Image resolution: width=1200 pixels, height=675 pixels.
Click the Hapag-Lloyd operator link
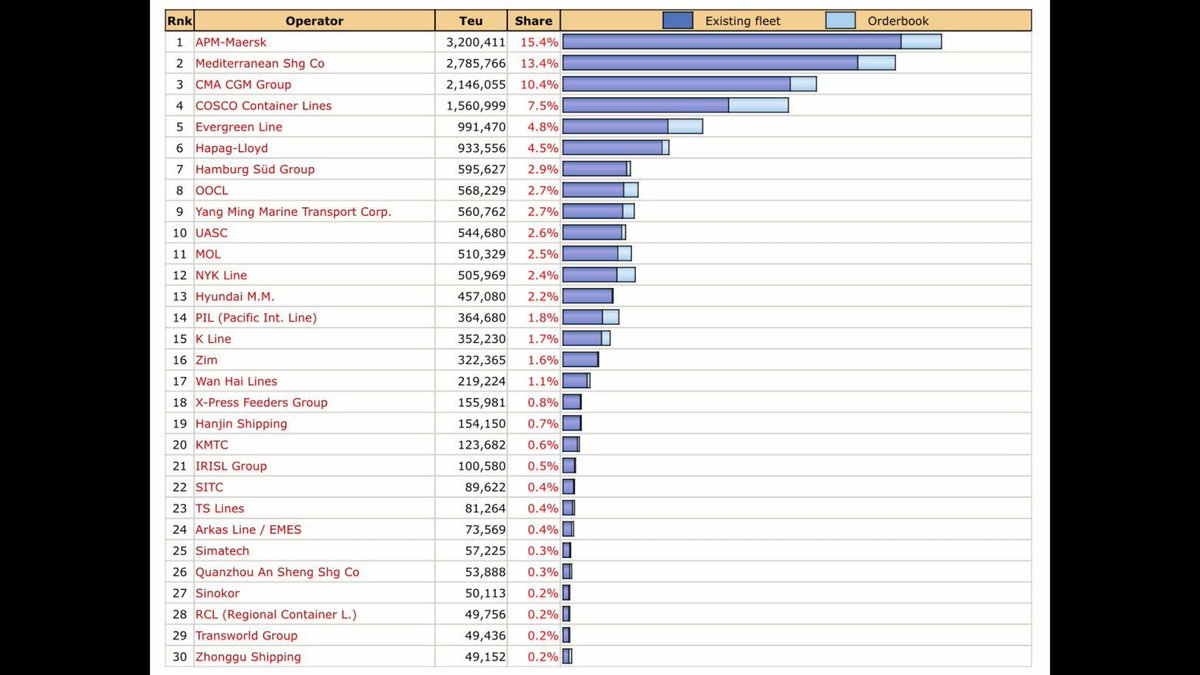(x=231, y=148)
